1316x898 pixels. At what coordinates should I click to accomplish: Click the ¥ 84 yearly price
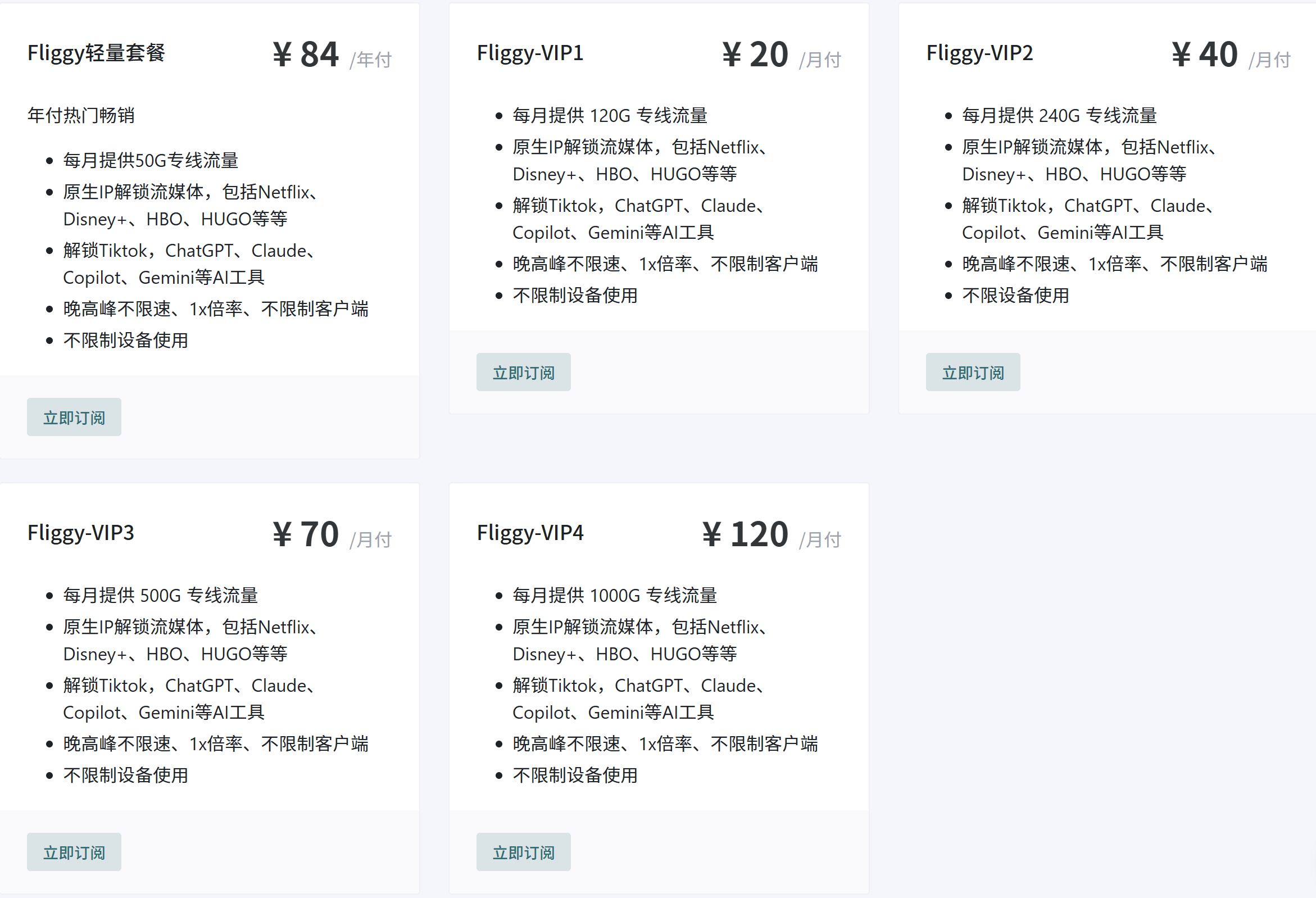click(306, 55)
